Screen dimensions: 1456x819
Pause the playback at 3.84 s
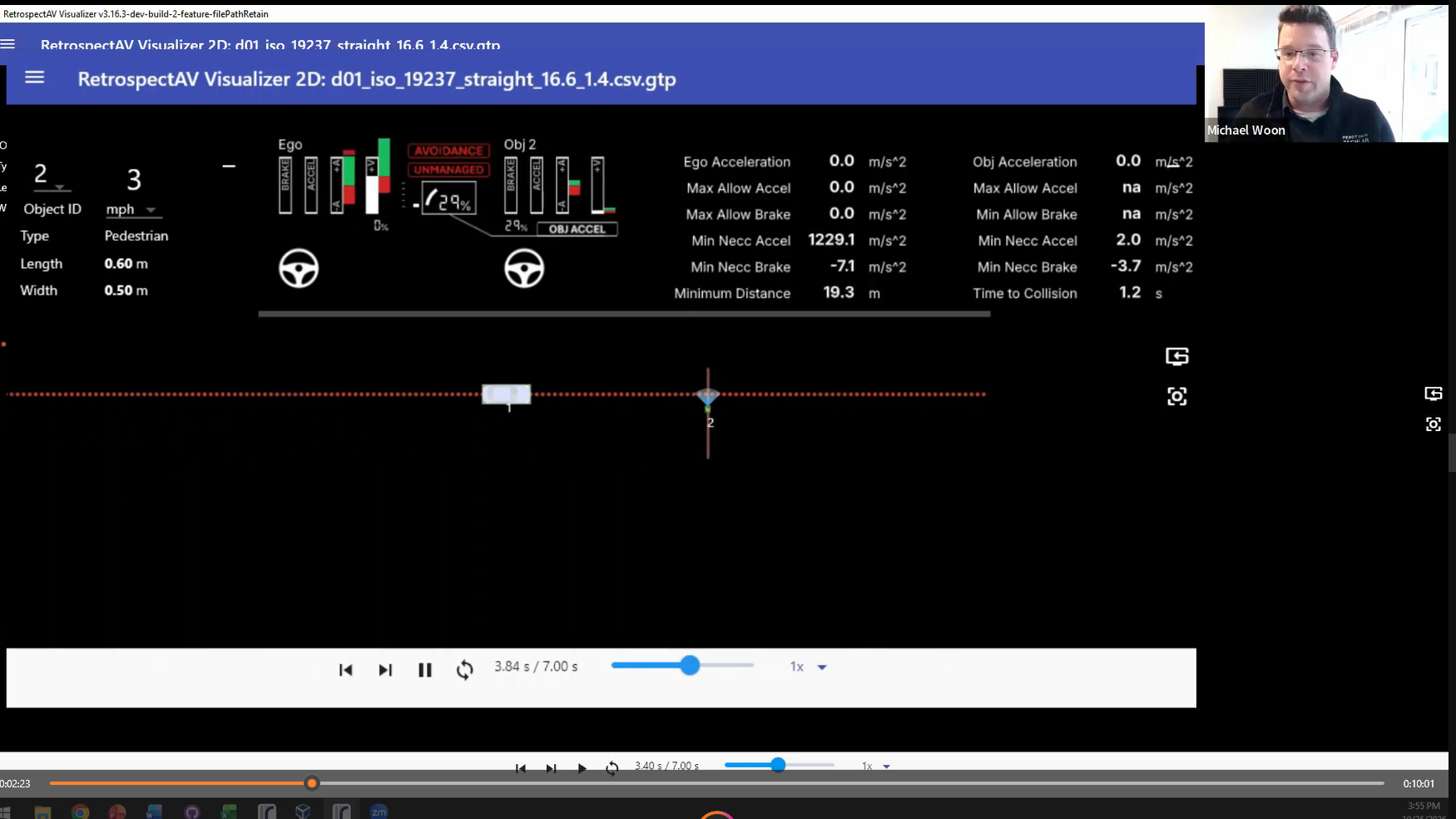(x=425, y=670)
